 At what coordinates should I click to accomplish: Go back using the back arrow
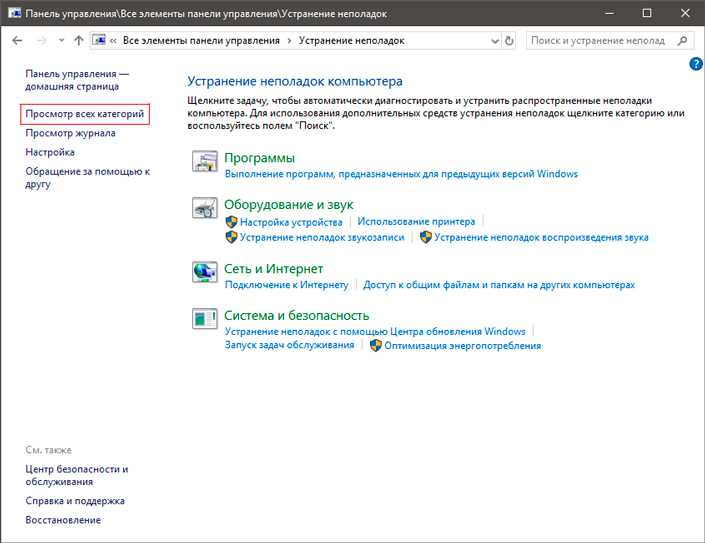click(17, 41)
